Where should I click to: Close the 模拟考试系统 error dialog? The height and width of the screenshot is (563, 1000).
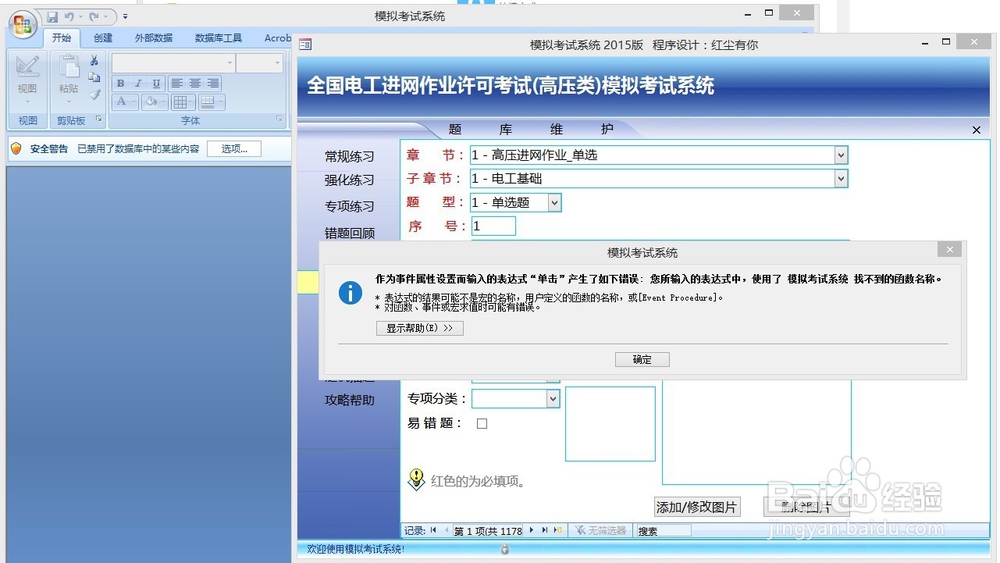(950, 249)
